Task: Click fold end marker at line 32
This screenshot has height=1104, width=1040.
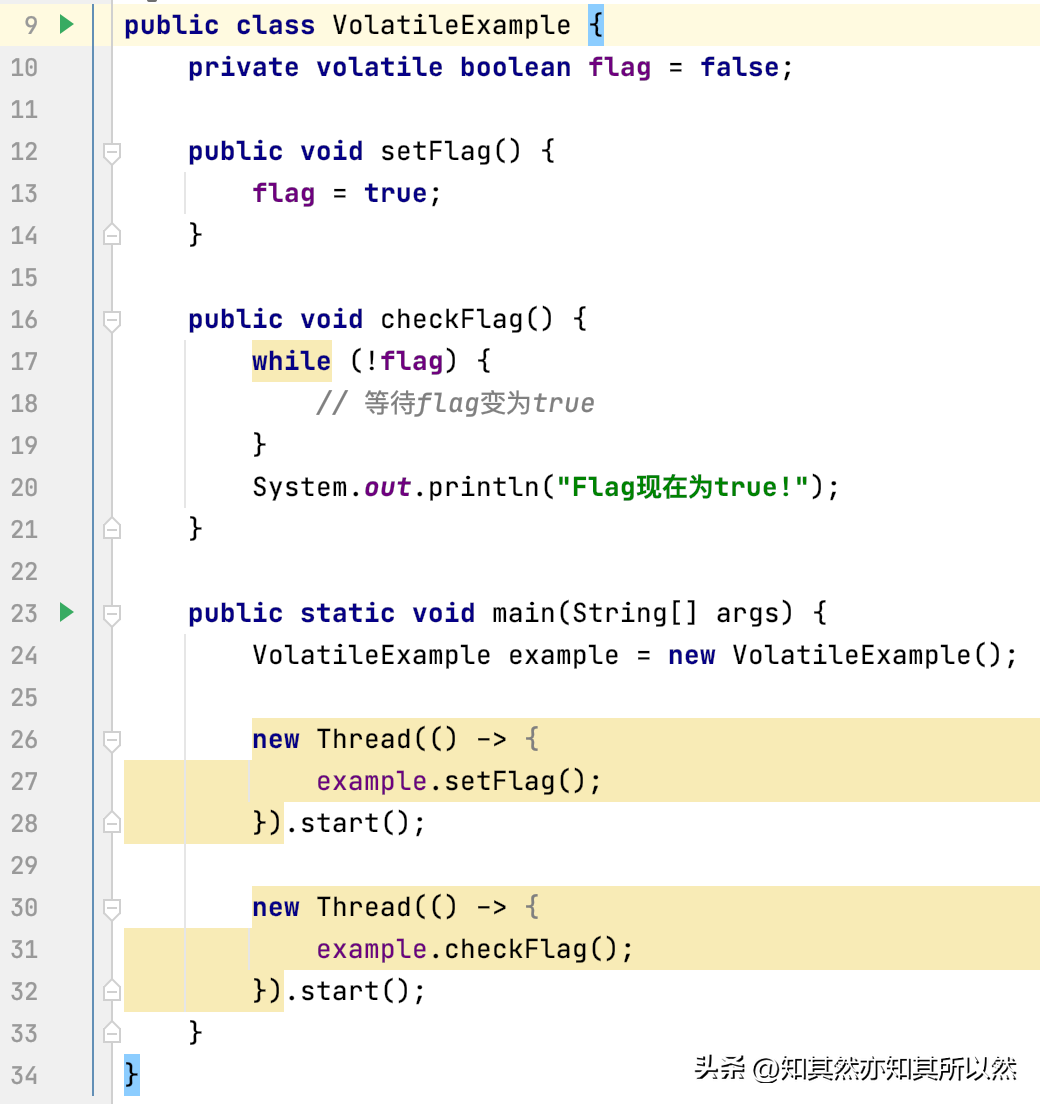Action: (x=112, y=991)
